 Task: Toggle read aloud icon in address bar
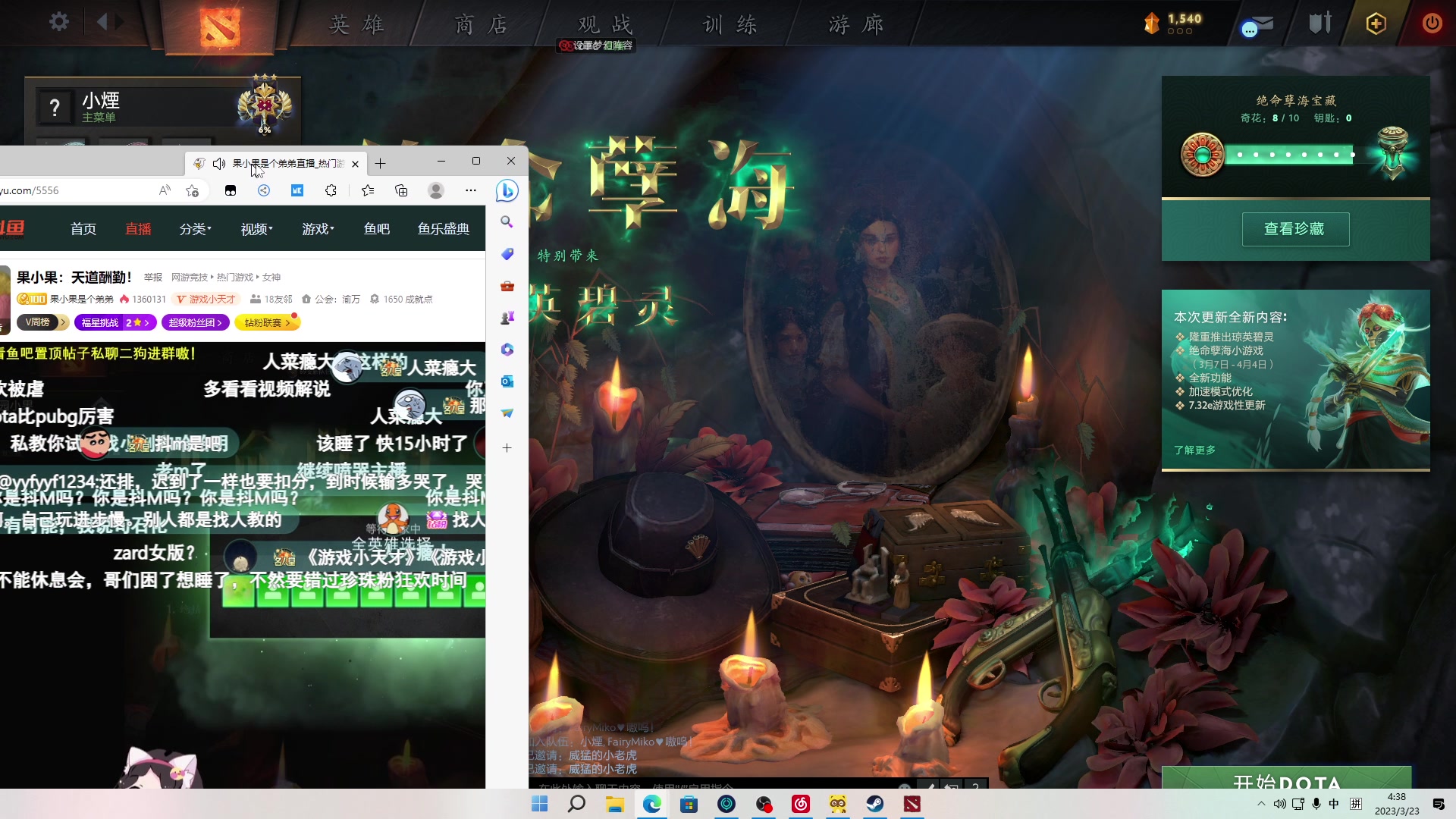tap(165, 190)
